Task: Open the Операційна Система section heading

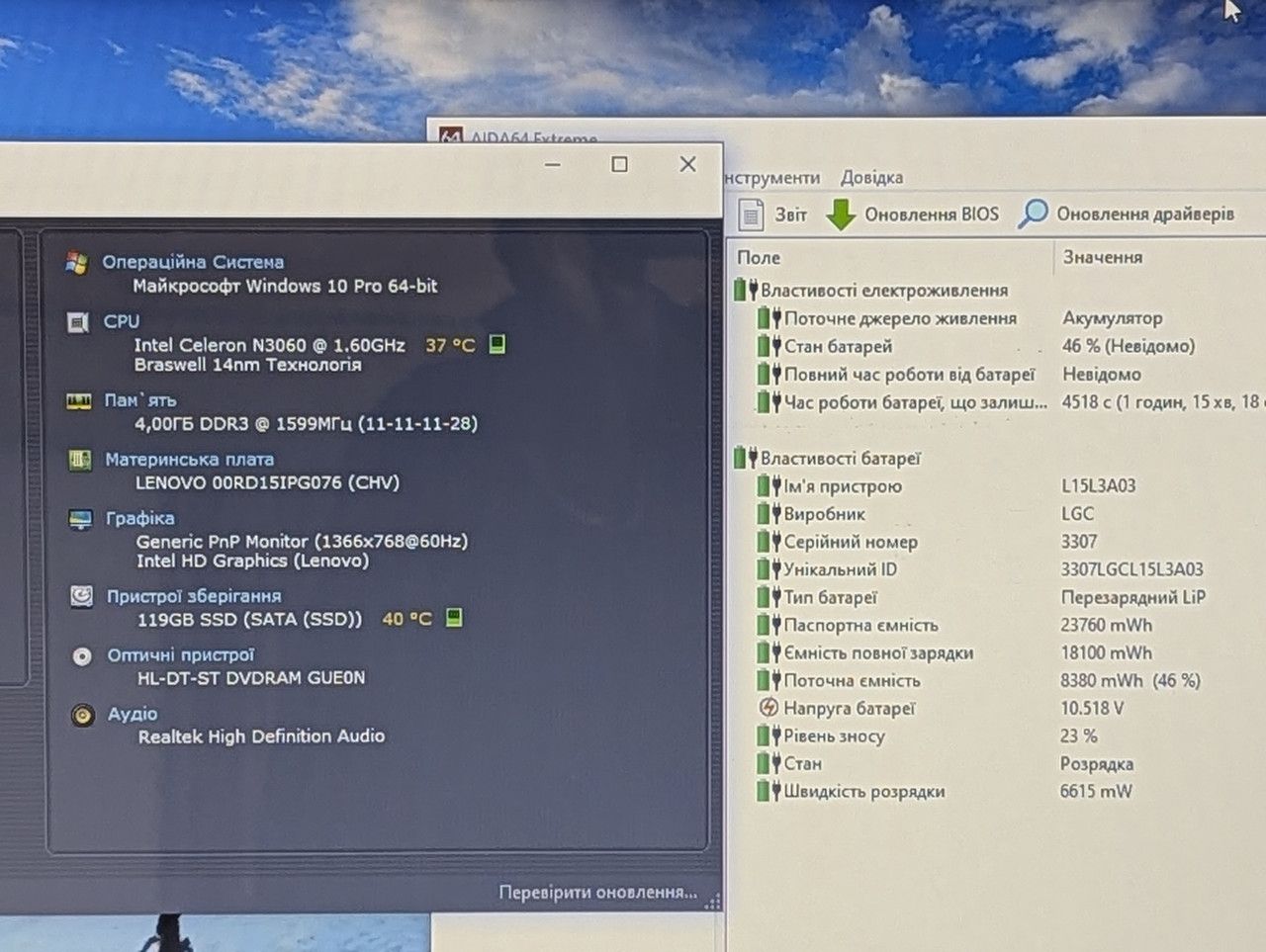Action: click(193, 262)
